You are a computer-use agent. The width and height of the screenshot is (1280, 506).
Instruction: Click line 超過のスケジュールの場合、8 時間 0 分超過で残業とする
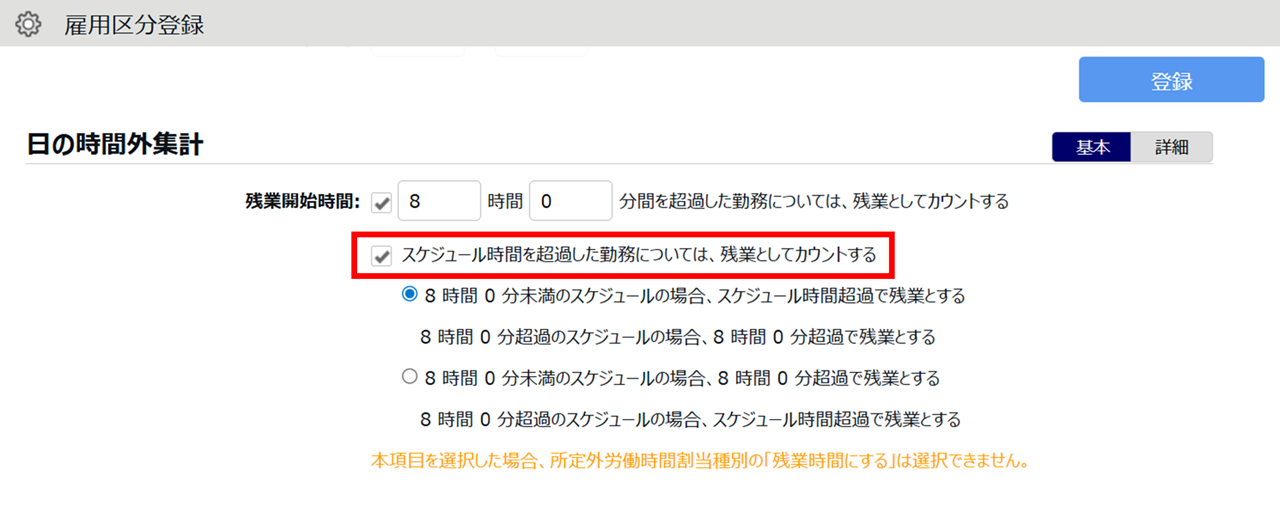[678, 337]
